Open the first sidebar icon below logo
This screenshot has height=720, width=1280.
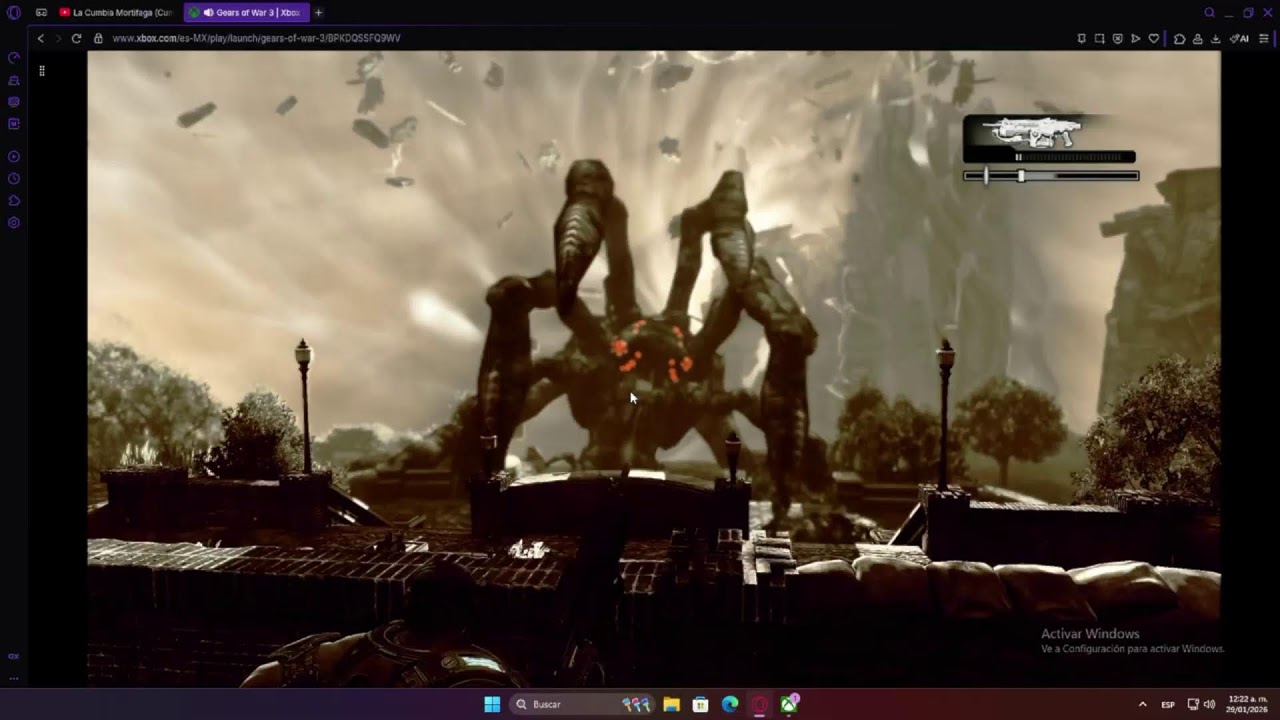click(x=14, y=57)
